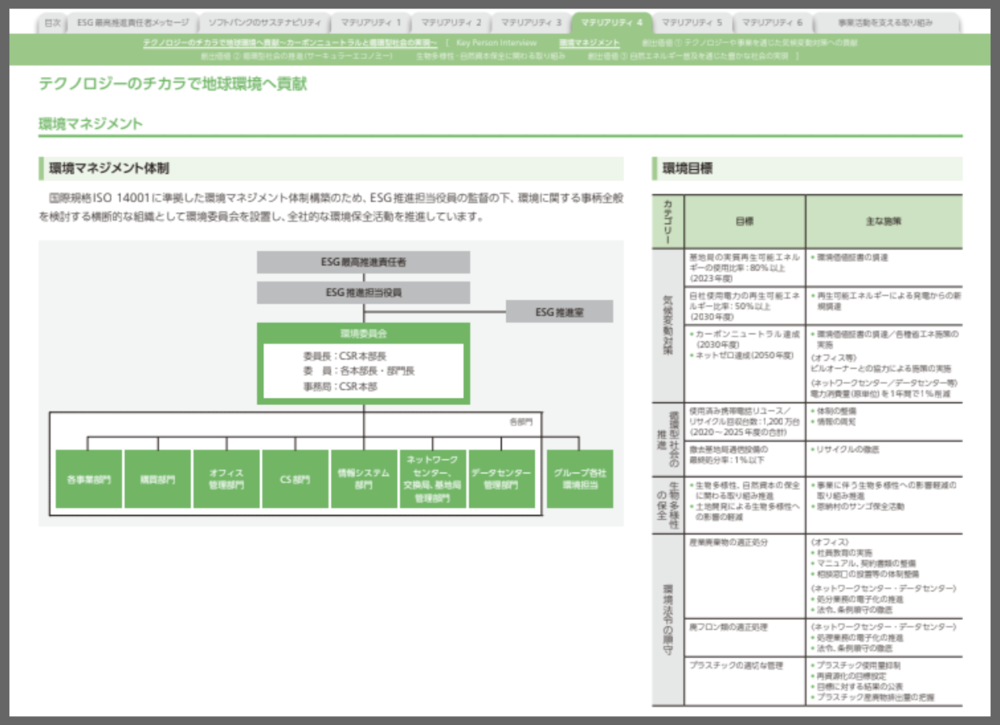Select the CS部門 box
Viewport: 1000px width, 725px height.
pos(295,479)
